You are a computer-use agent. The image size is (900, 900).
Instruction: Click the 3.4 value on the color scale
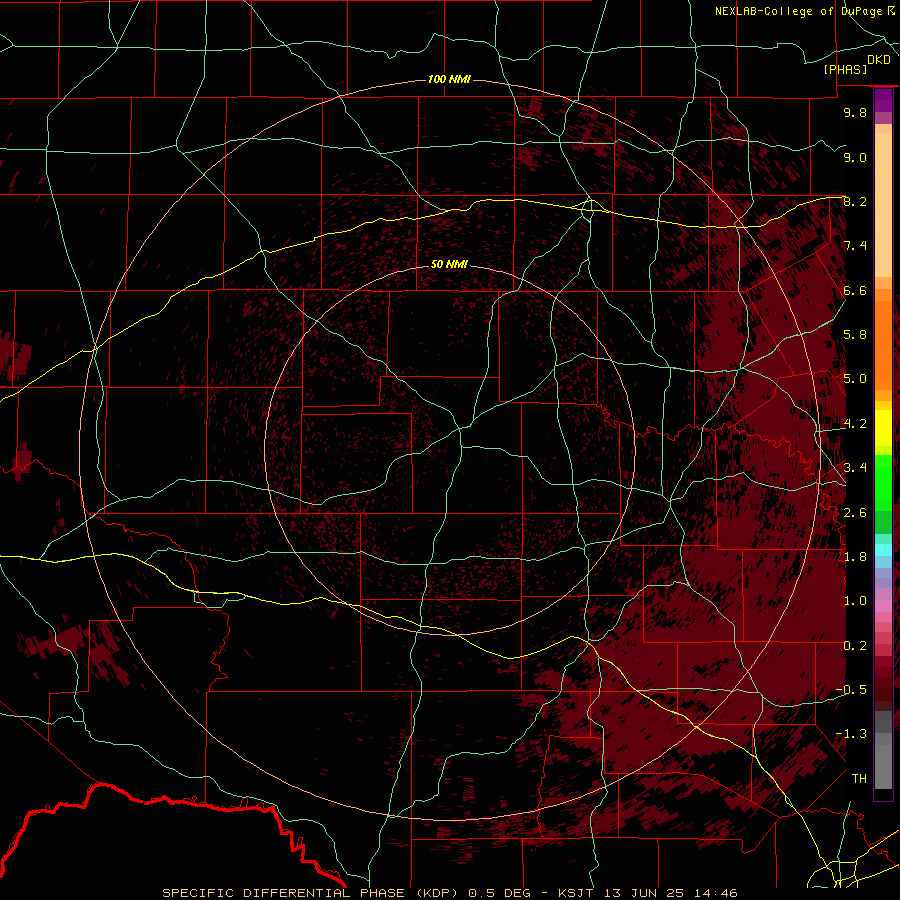(855, 468)
